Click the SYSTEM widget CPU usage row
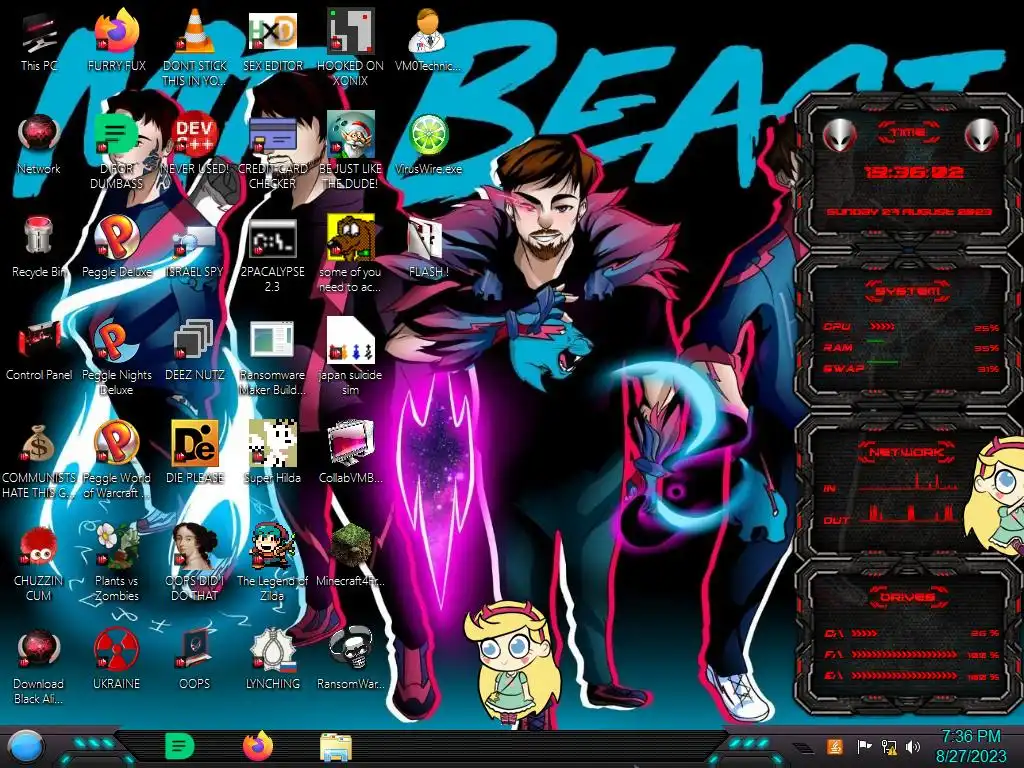Screen dimensions: 1024x768 tap(910, 327)
